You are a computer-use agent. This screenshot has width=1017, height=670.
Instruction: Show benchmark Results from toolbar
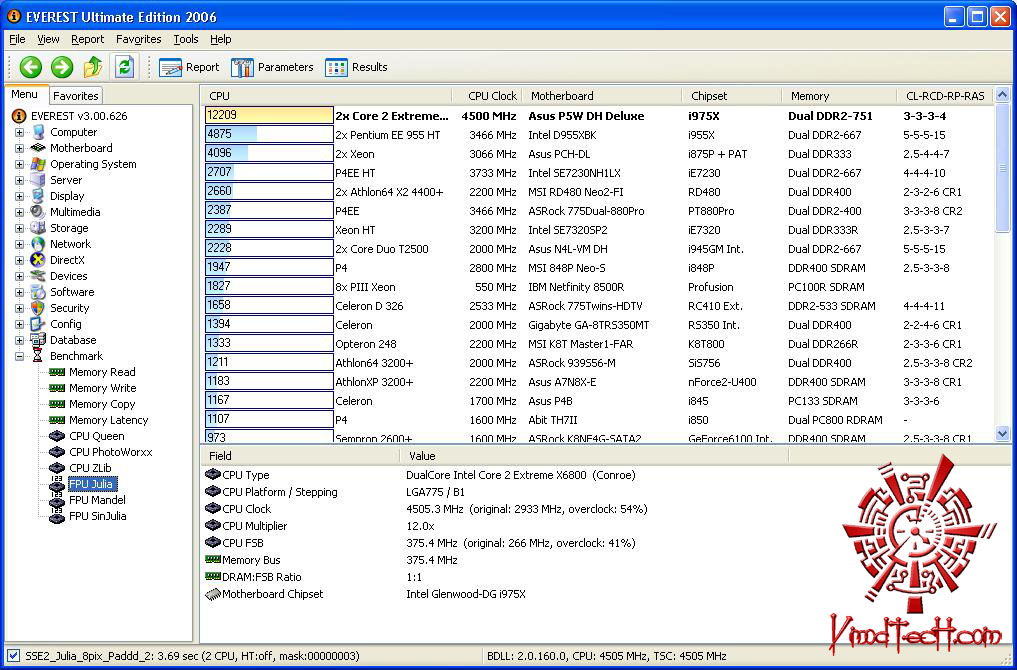point(357,67)
